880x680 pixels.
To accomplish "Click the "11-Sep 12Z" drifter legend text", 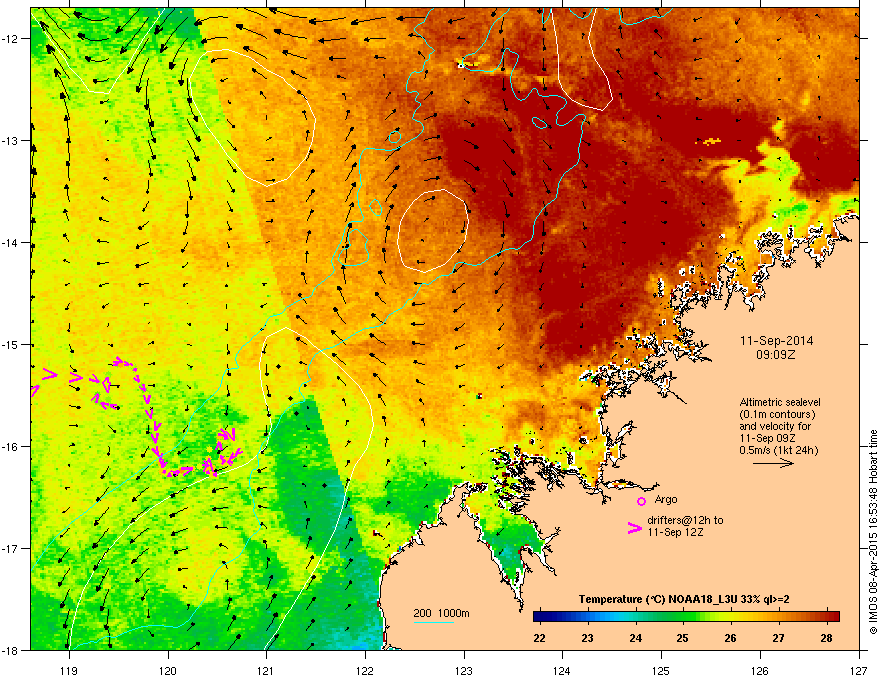I will (675, 532).
